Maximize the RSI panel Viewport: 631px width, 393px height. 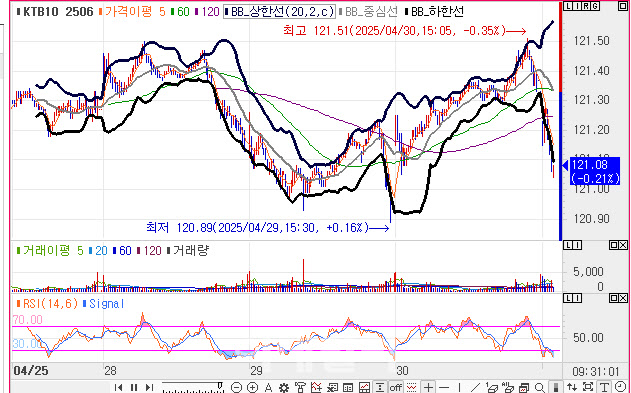(614, 298)
